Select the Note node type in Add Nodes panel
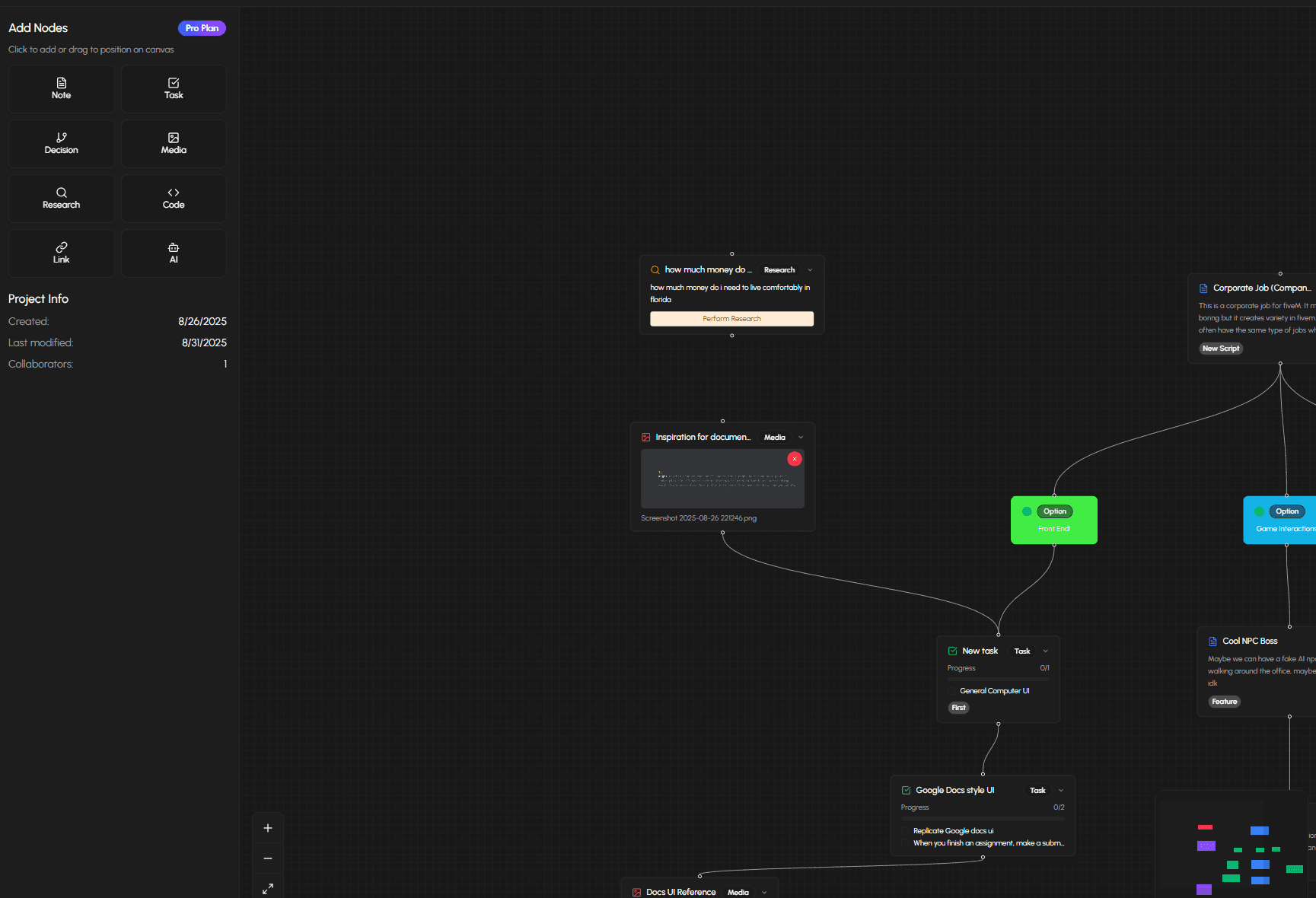1316x898 pixels. click(x=61, y=88)
